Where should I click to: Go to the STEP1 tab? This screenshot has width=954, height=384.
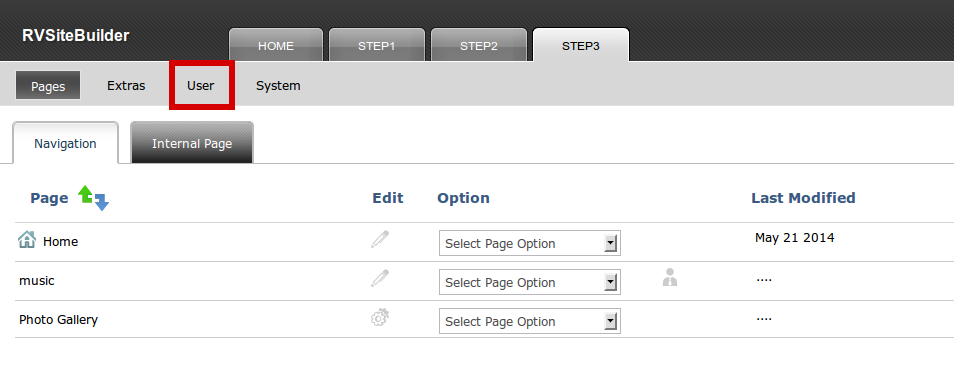[377, 45]
